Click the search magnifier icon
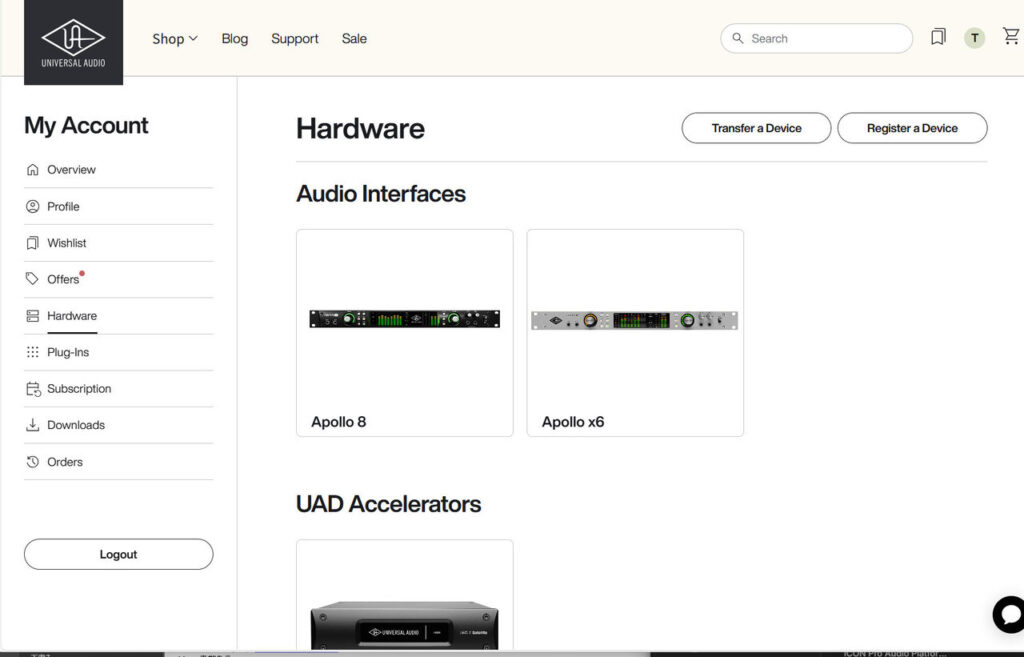The height and width of the screenshot is (657, 1024). point(737,39)
